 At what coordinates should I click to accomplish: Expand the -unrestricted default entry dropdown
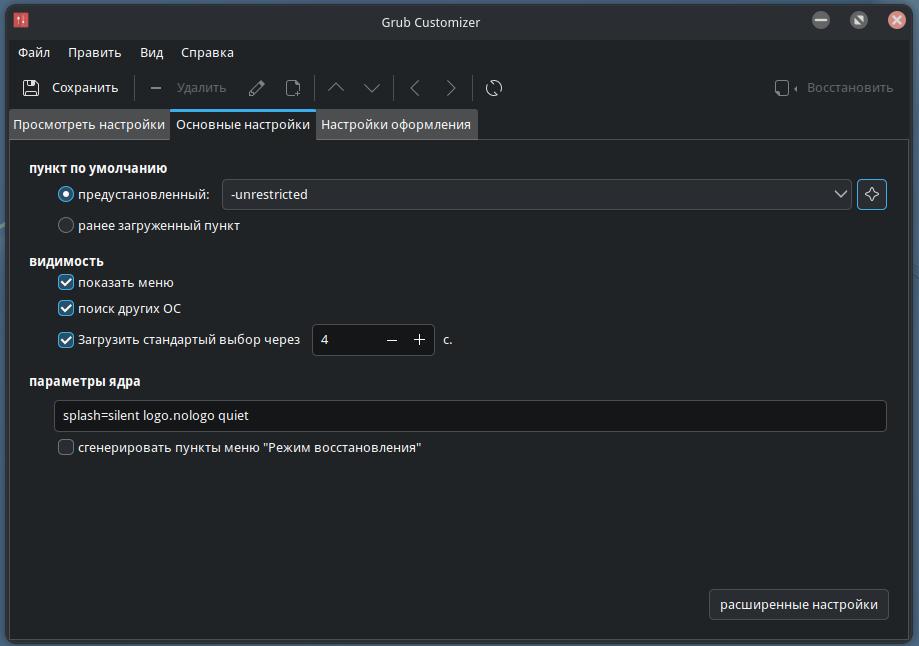(536, 195)
